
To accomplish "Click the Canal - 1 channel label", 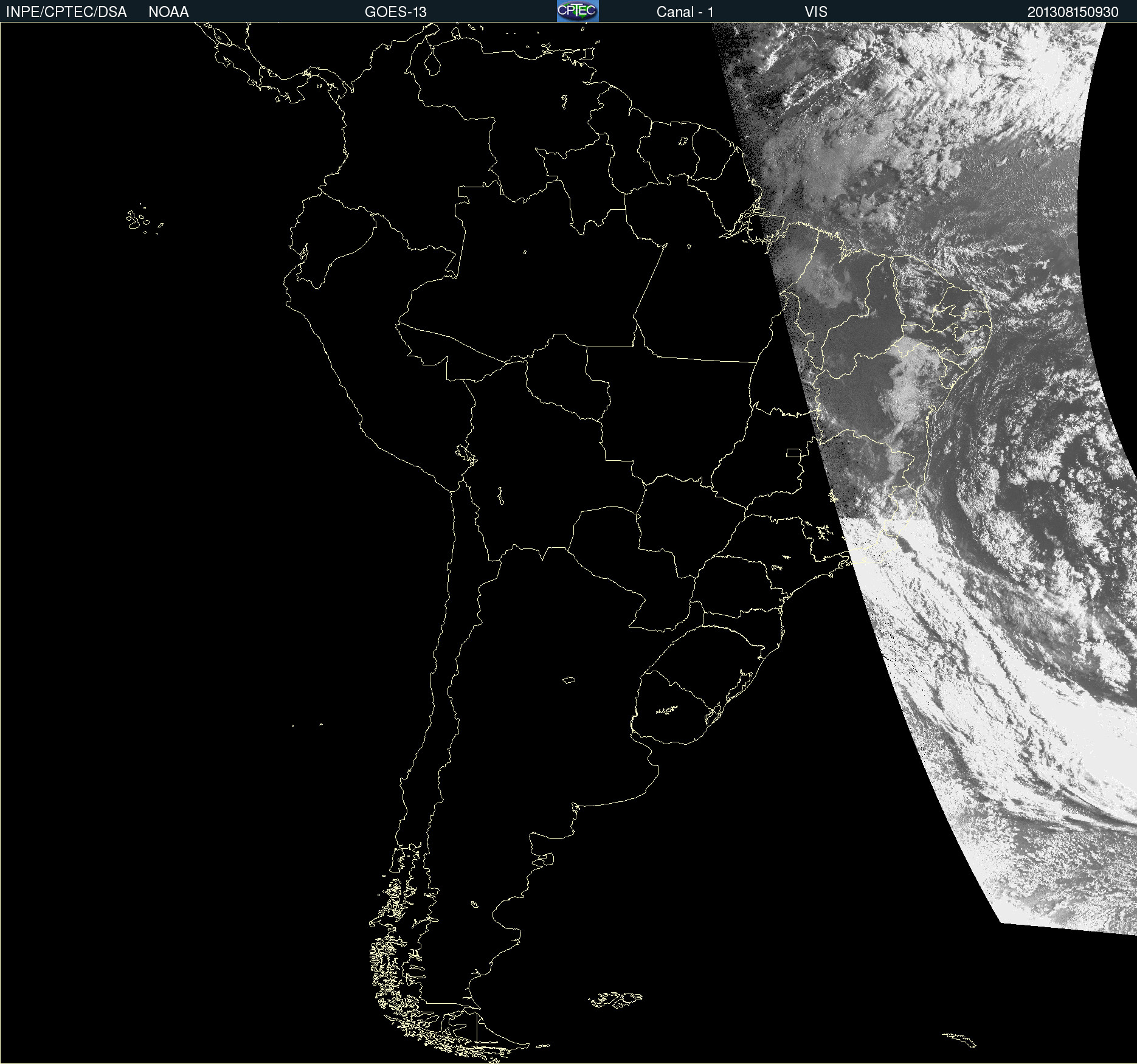I will coord(685,12).
